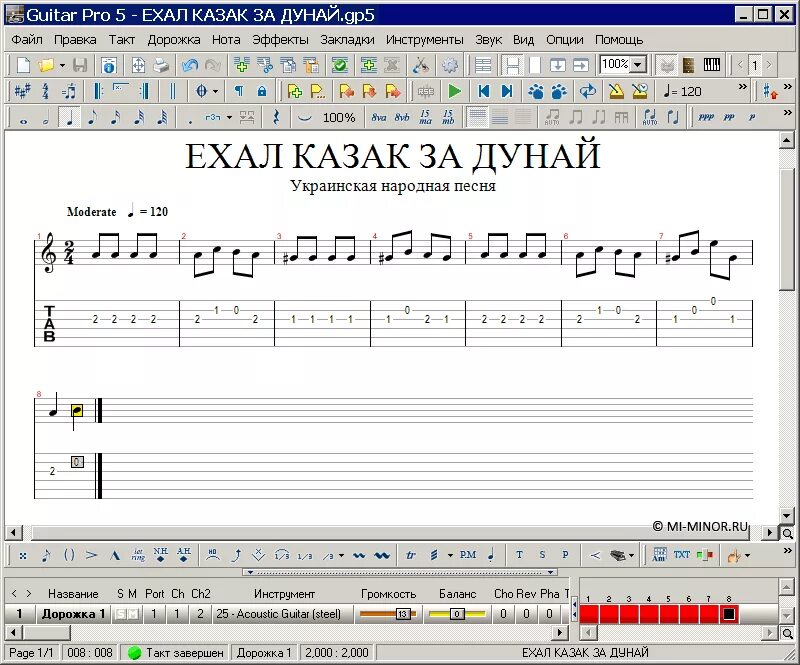Print the score with the printer icon
This screenshot has height=665, width=800.
(x=160, y=65)
